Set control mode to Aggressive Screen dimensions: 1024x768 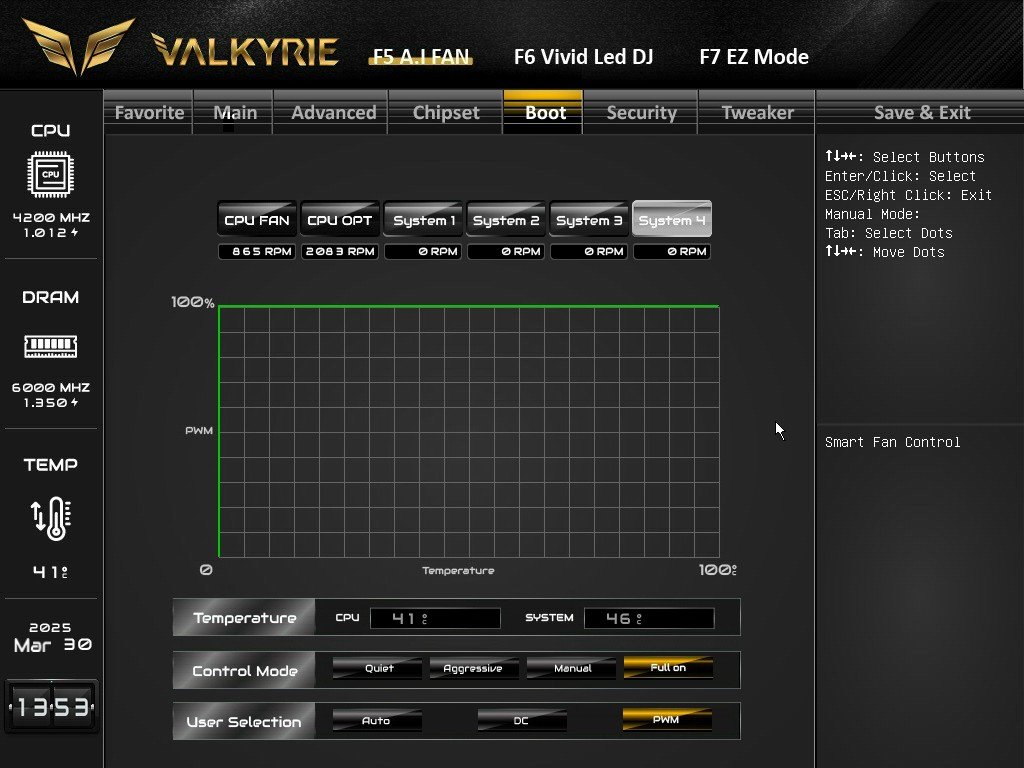(473, 669)
